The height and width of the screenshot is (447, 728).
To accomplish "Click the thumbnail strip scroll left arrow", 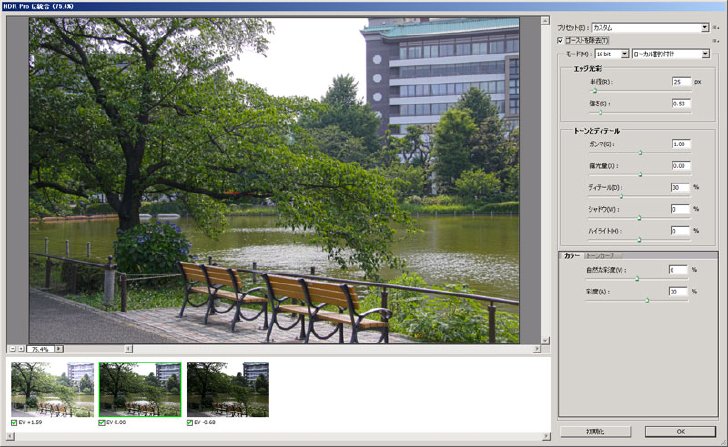I will (x=10, y=436).
